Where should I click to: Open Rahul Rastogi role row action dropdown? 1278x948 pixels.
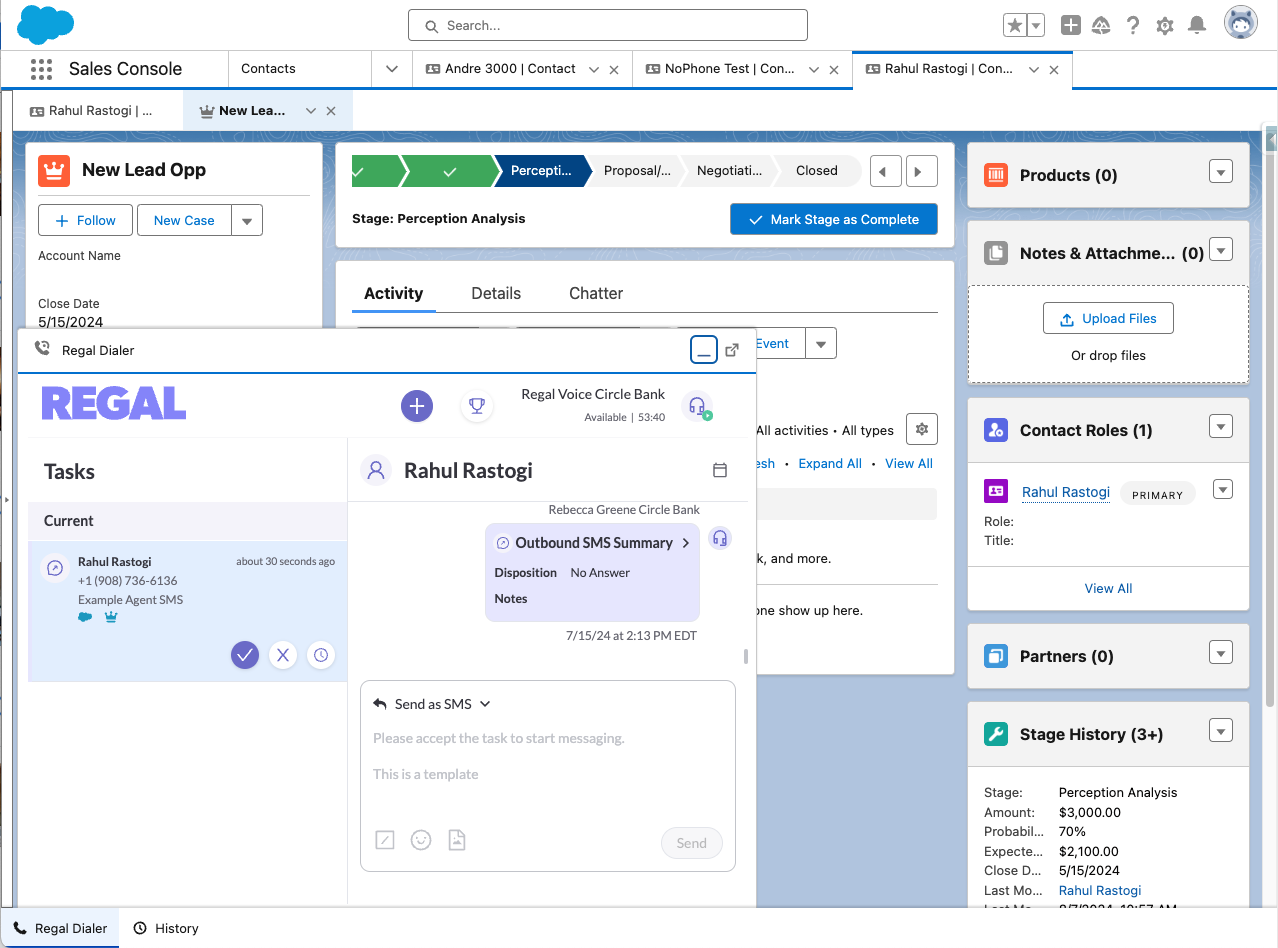pyautogui.click(x=1223, y=489)
